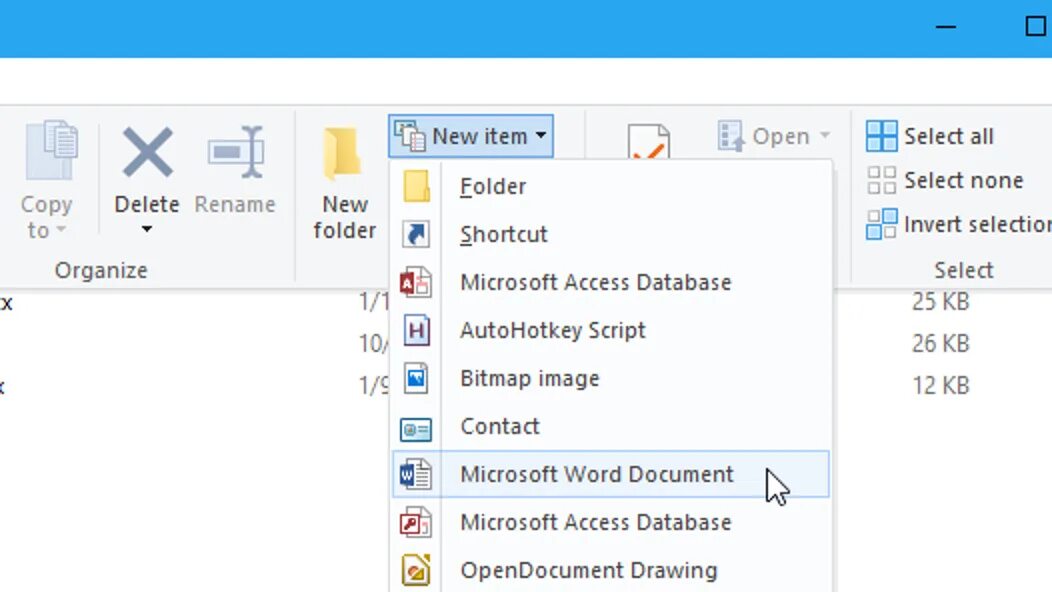Click the OpenDocument Drawing icon
This screenshot has width=1052, height=592.
(416, 571)
